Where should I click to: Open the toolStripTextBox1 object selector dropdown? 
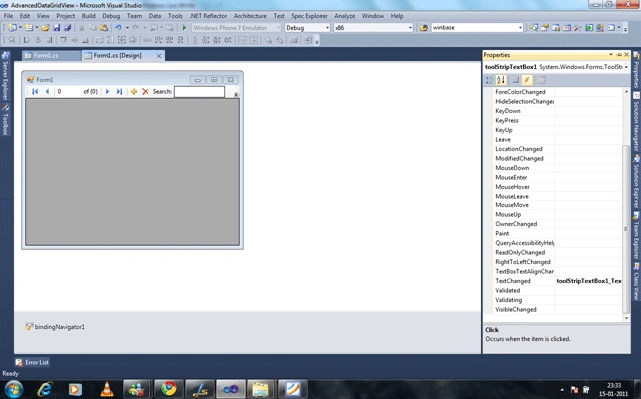coord(626,67)
